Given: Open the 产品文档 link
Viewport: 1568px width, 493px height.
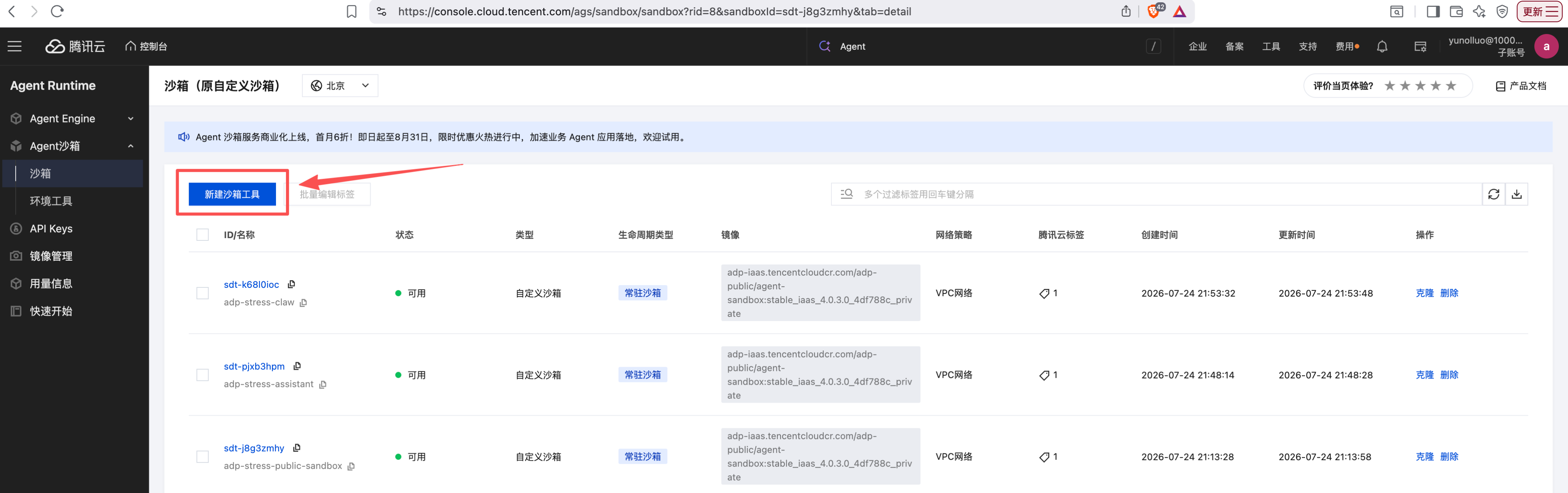Looking at the screenshot, I should (1521, 86).
